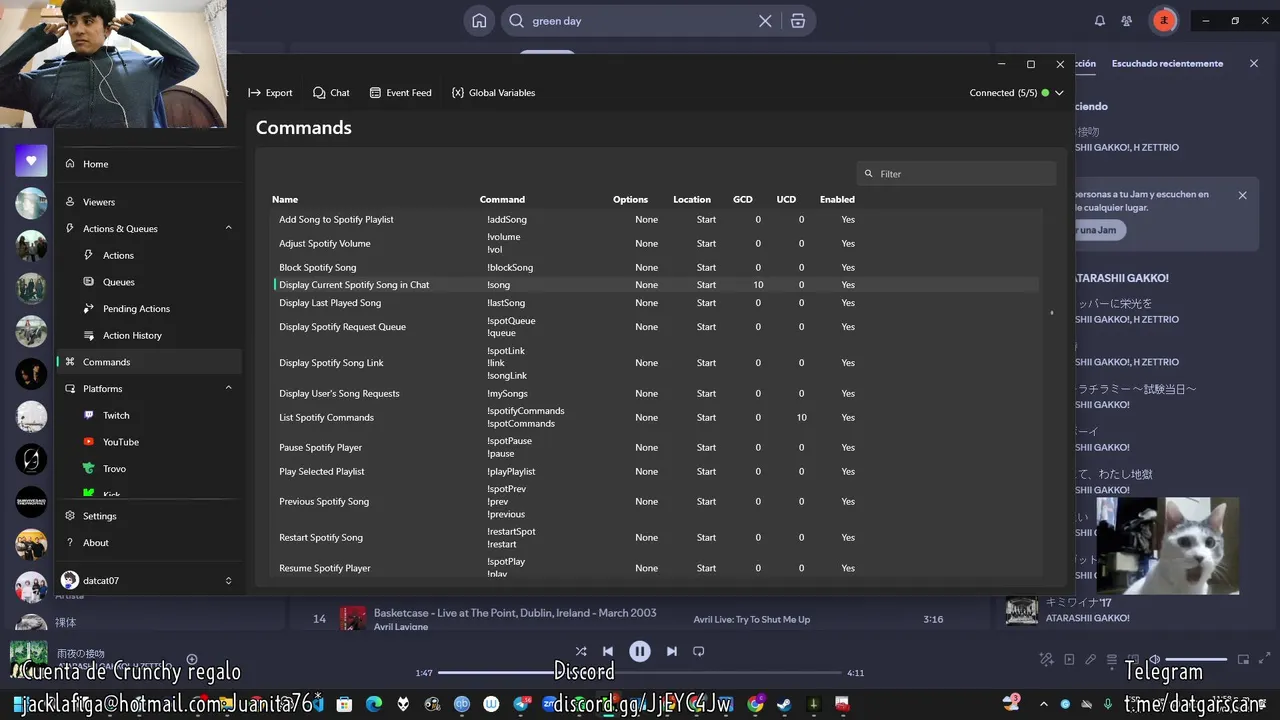
Task: Collapse the Actions & Queues section chevron
Action: tap(228, 228)
